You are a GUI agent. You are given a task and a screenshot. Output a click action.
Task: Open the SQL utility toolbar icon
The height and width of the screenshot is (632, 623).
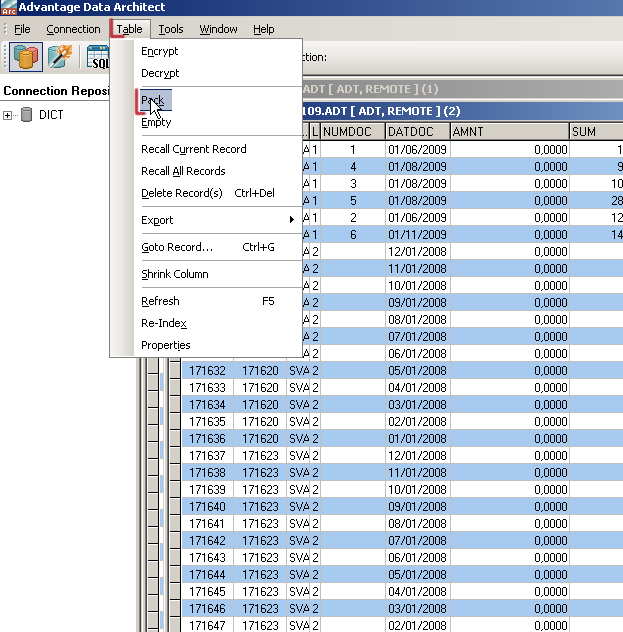click(x=98, y=57)
